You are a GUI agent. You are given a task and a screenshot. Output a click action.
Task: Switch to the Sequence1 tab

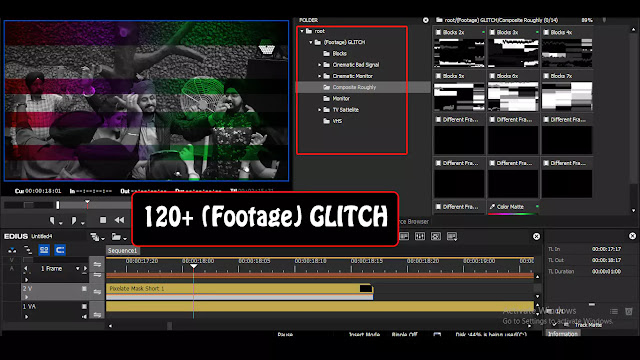122,250
